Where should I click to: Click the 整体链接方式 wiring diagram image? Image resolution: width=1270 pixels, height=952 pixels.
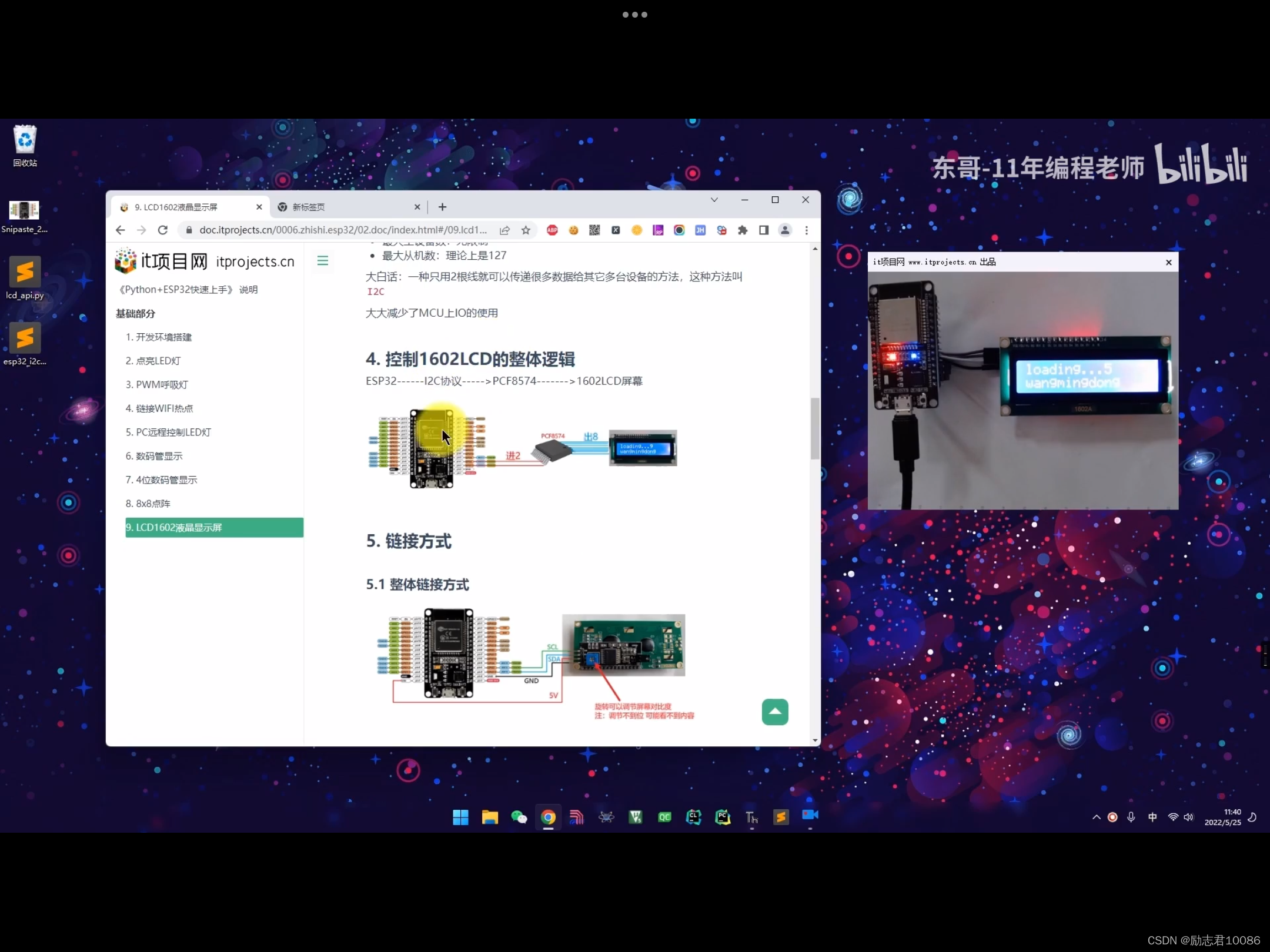535,664
